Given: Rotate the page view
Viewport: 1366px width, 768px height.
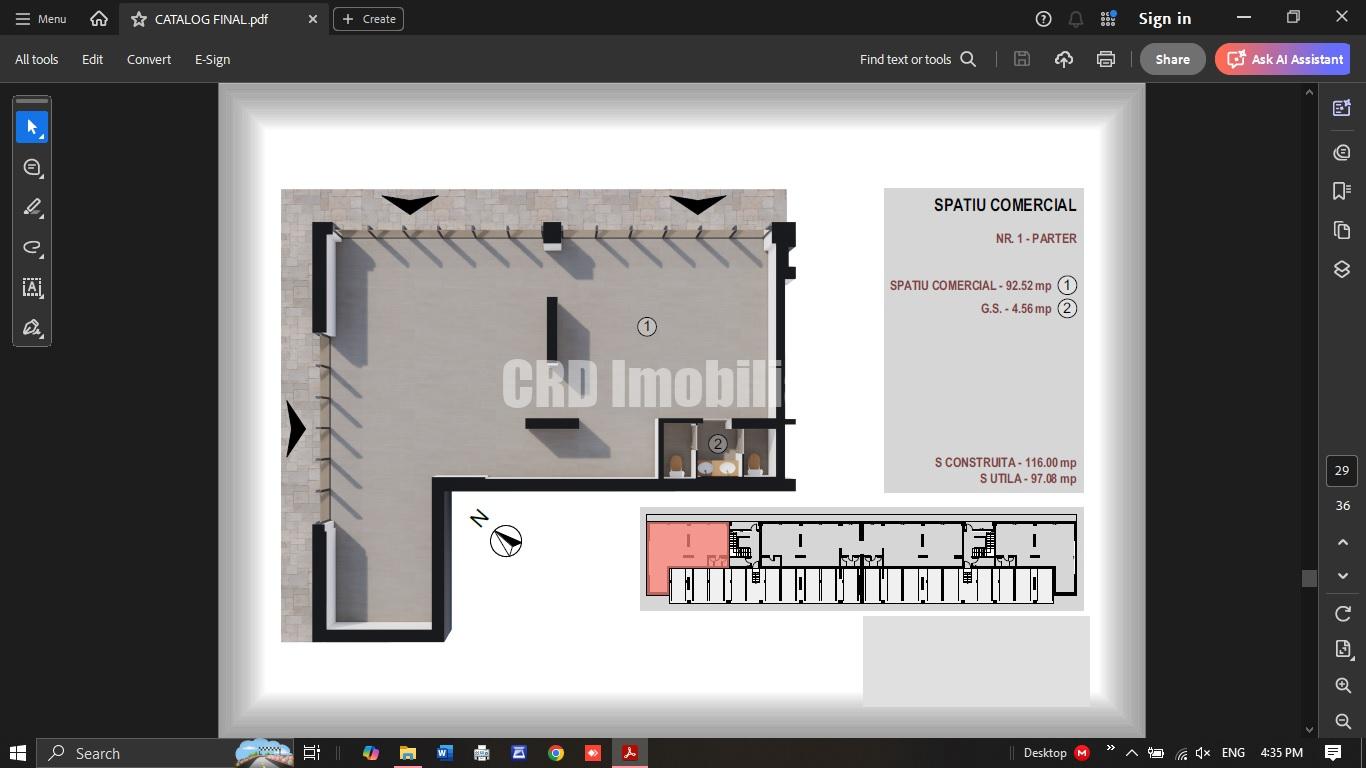Looking at the screenshot, I should (x=1343, y=614).
